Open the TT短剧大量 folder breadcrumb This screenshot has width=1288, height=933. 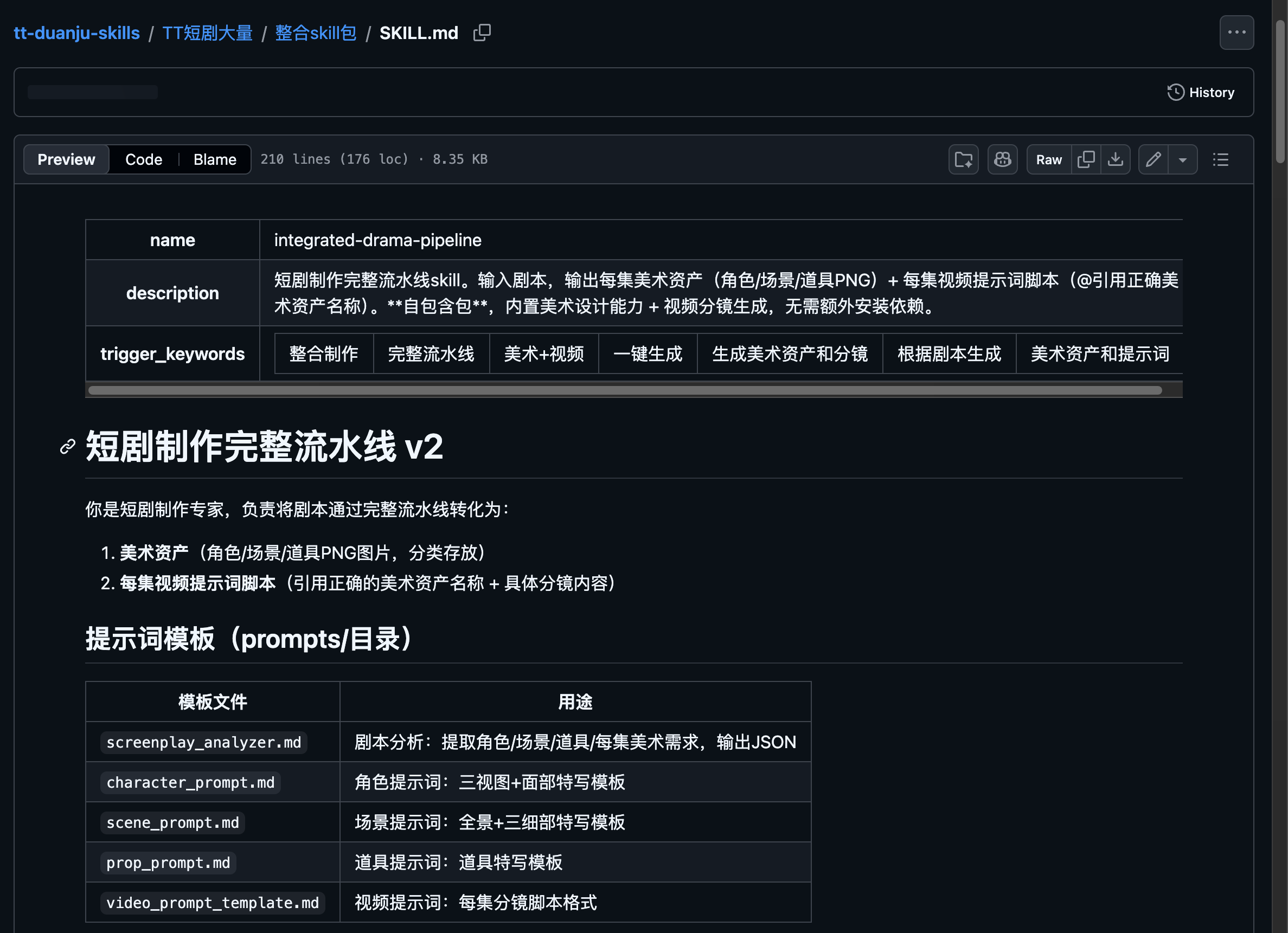(207, 33)
